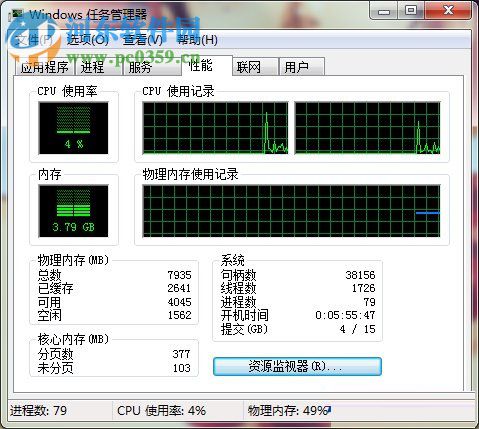Click the 未分页 value 103

point(181,368)
